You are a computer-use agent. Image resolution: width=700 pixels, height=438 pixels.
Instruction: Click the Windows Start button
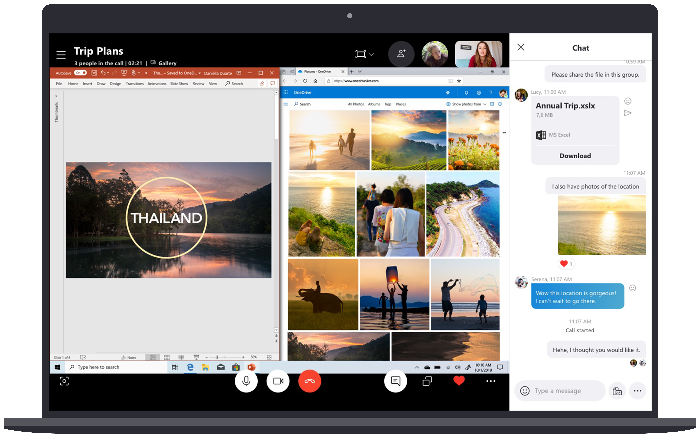coord(57,367)
